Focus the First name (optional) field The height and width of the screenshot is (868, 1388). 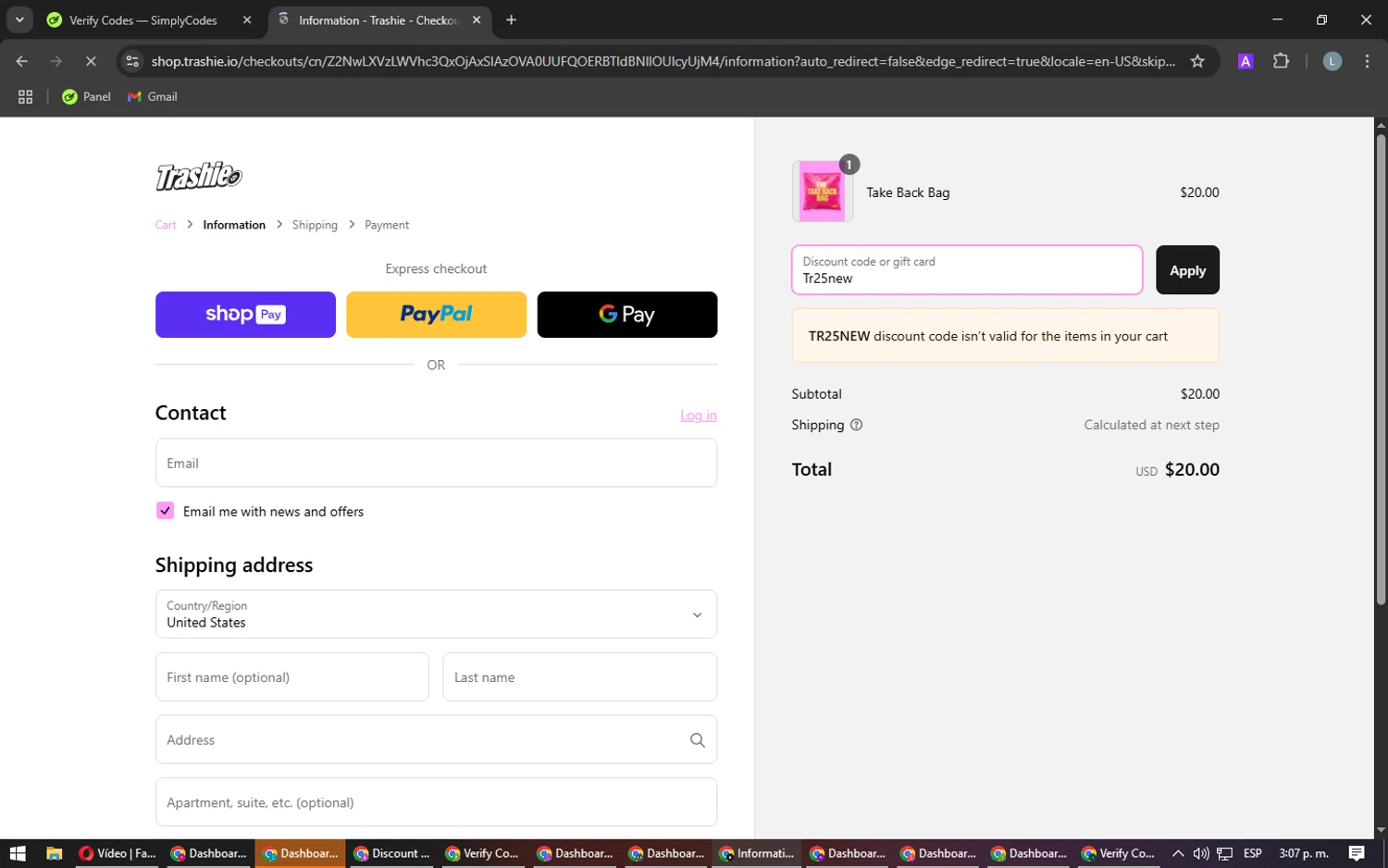(x=292, y=677)
